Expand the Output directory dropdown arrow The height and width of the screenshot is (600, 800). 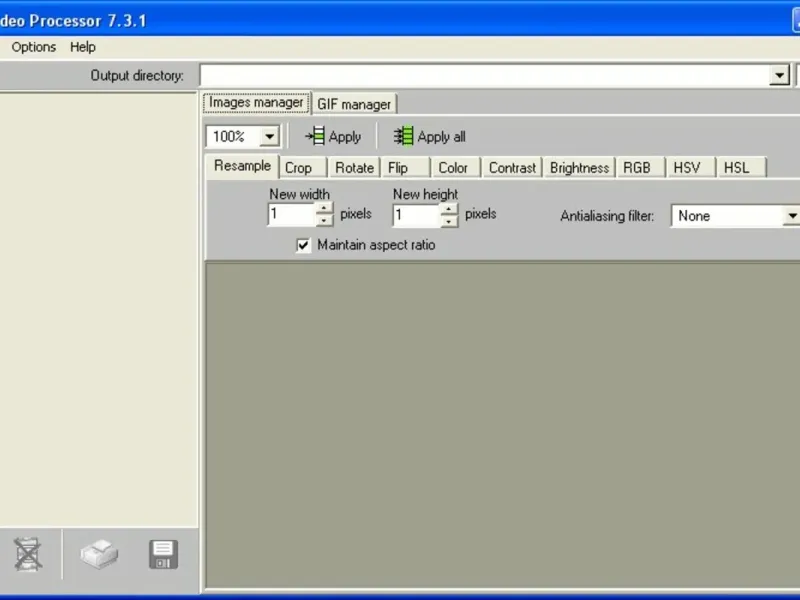tap(779, 76)
